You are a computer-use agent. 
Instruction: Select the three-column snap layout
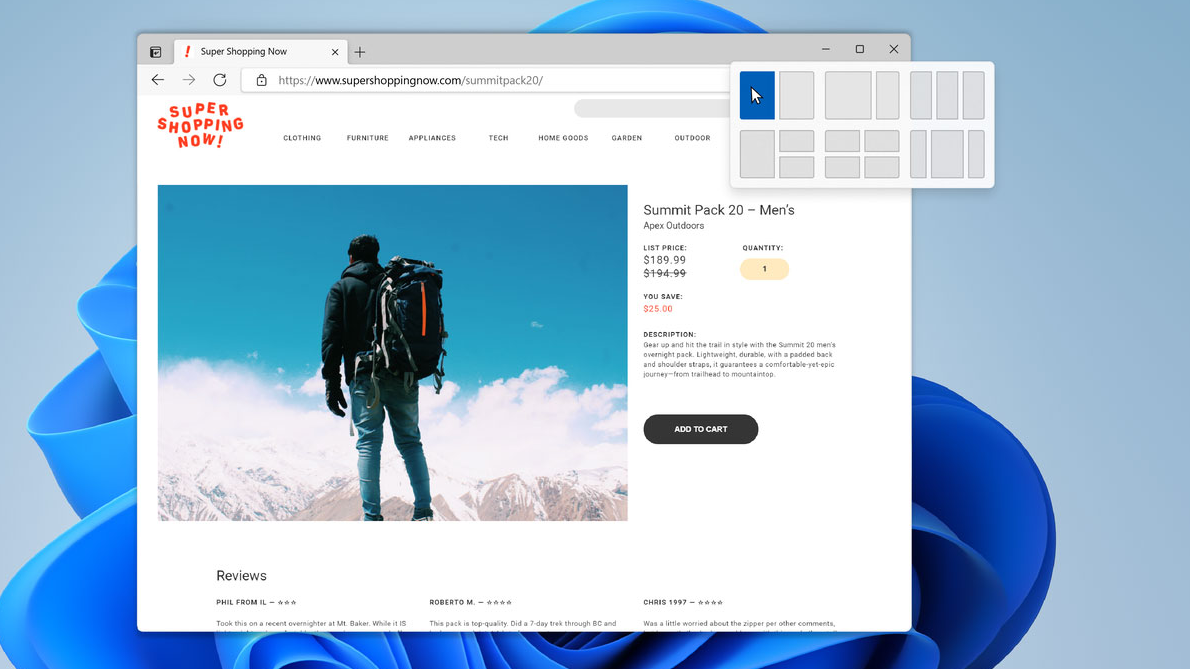(946, 95)
